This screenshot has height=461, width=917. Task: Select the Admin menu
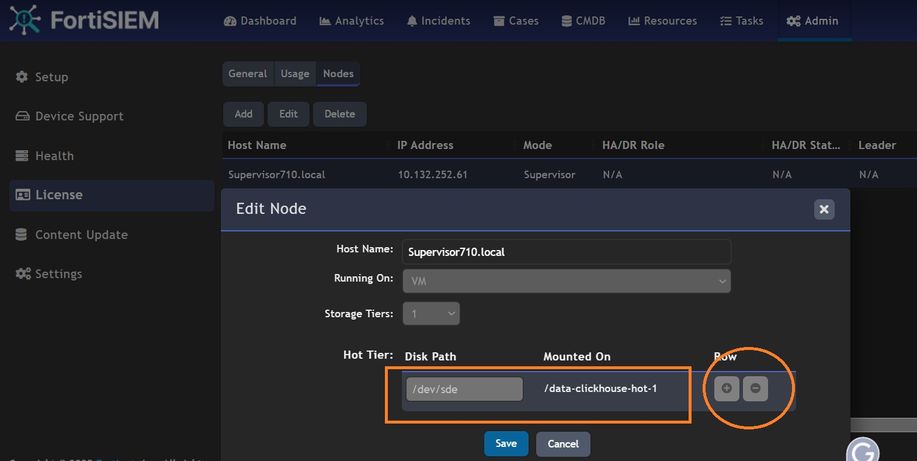(812, 21)
